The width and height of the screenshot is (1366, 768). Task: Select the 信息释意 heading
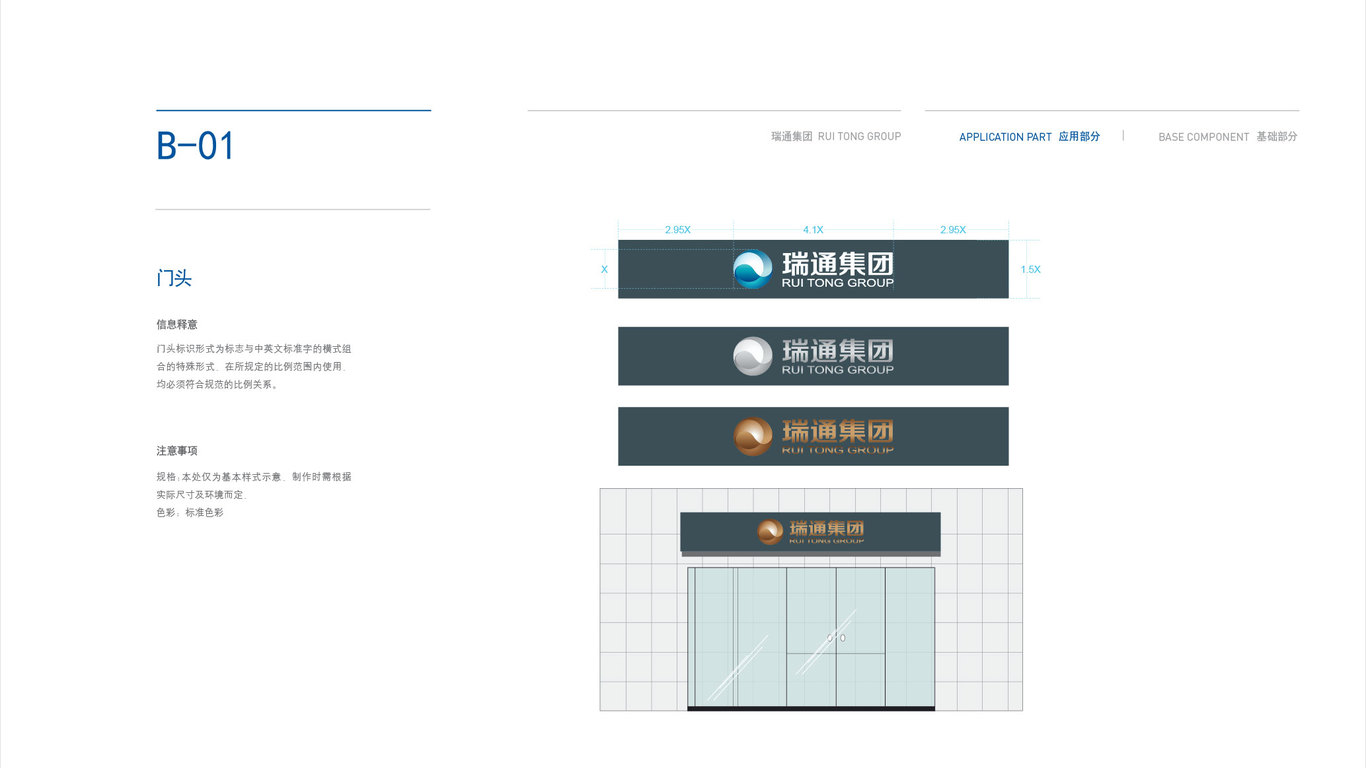point(177,325)
